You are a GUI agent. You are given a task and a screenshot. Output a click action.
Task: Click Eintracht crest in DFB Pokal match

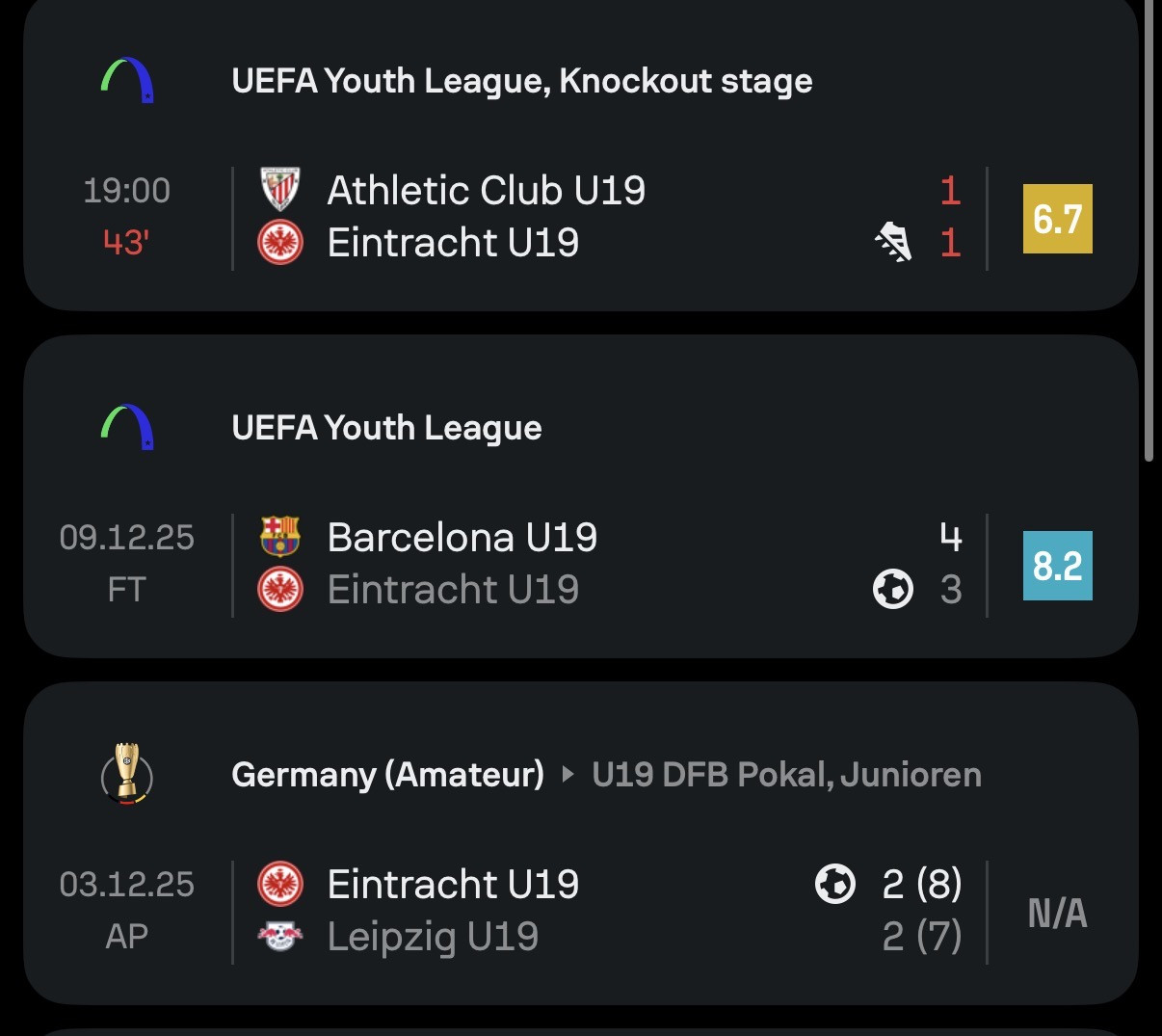[280, 884]
